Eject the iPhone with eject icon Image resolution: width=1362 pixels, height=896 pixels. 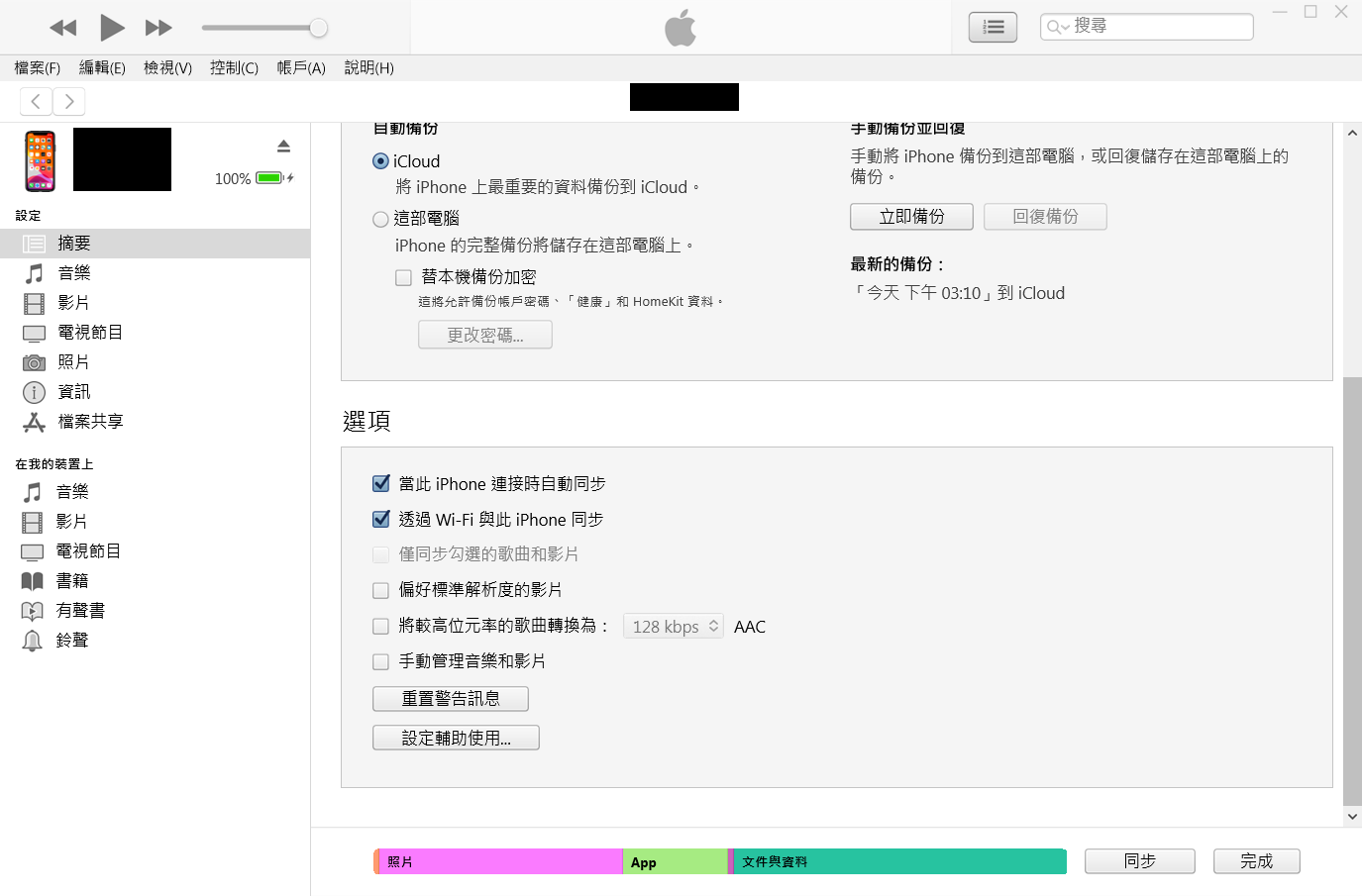(x=284, y=147)
